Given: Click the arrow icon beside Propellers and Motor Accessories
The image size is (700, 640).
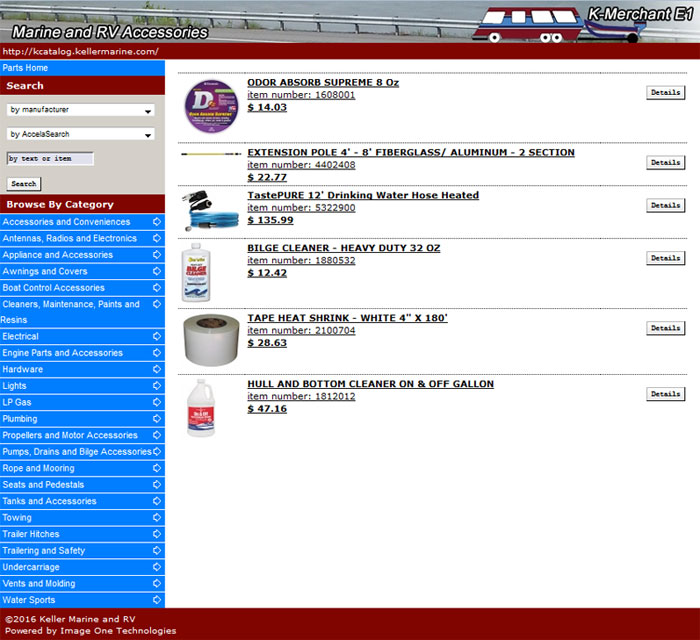Looking at the screenshot, I should coord(157,435).
